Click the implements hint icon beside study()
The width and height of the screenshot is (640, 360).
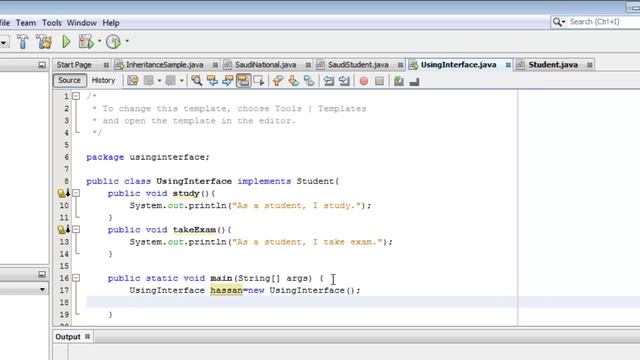click(x=63, y=193)
